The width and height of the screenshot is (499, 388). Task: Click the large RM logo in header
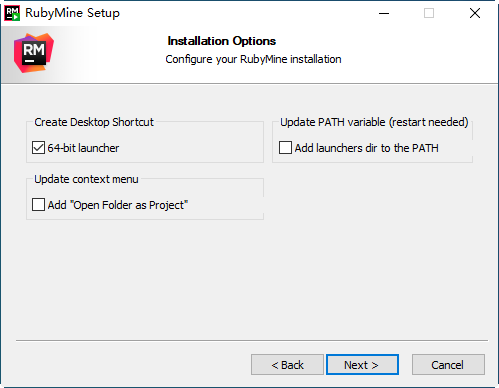point(34,53)
